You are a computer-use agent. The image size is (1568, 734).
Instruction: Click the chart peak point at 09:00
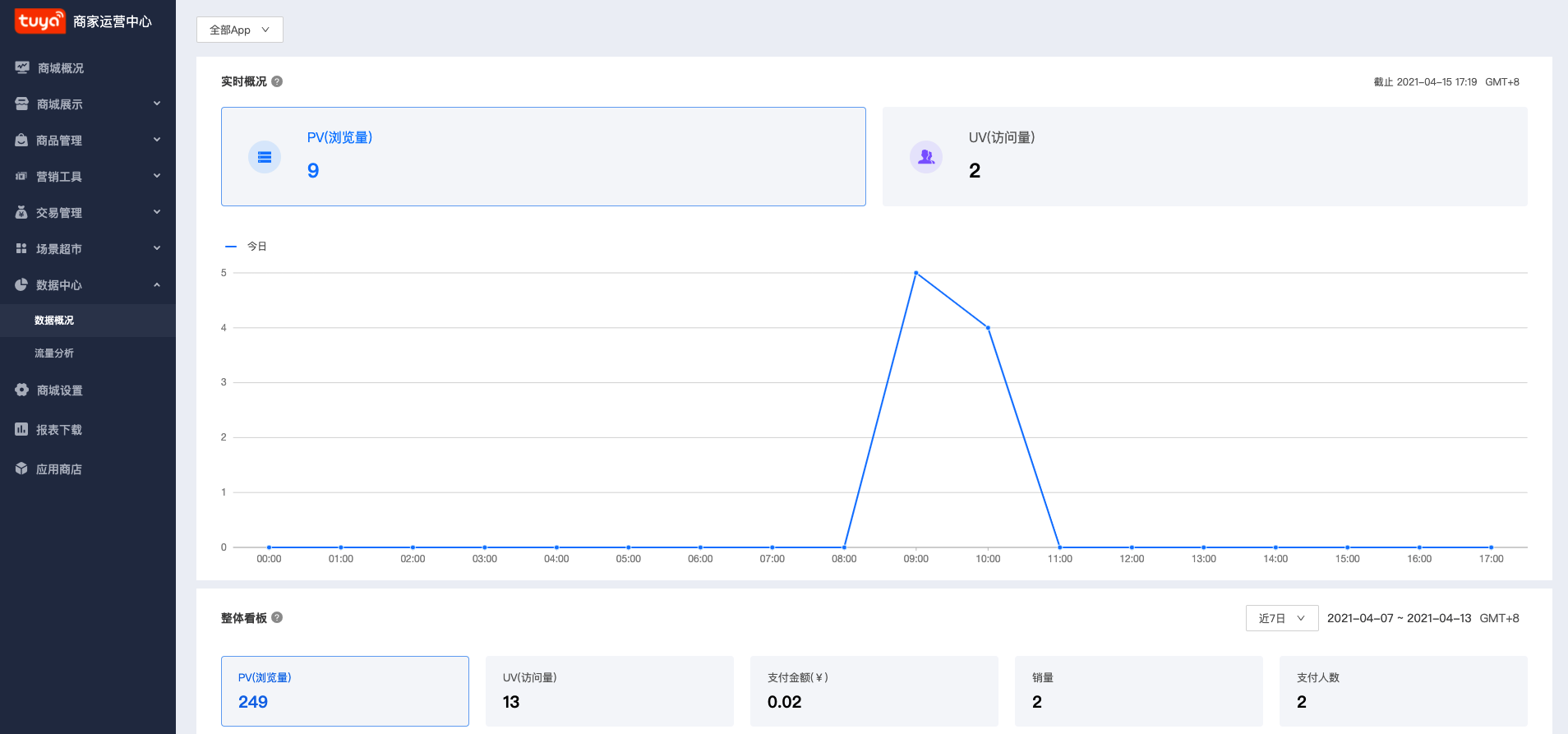tap(916, 273)
